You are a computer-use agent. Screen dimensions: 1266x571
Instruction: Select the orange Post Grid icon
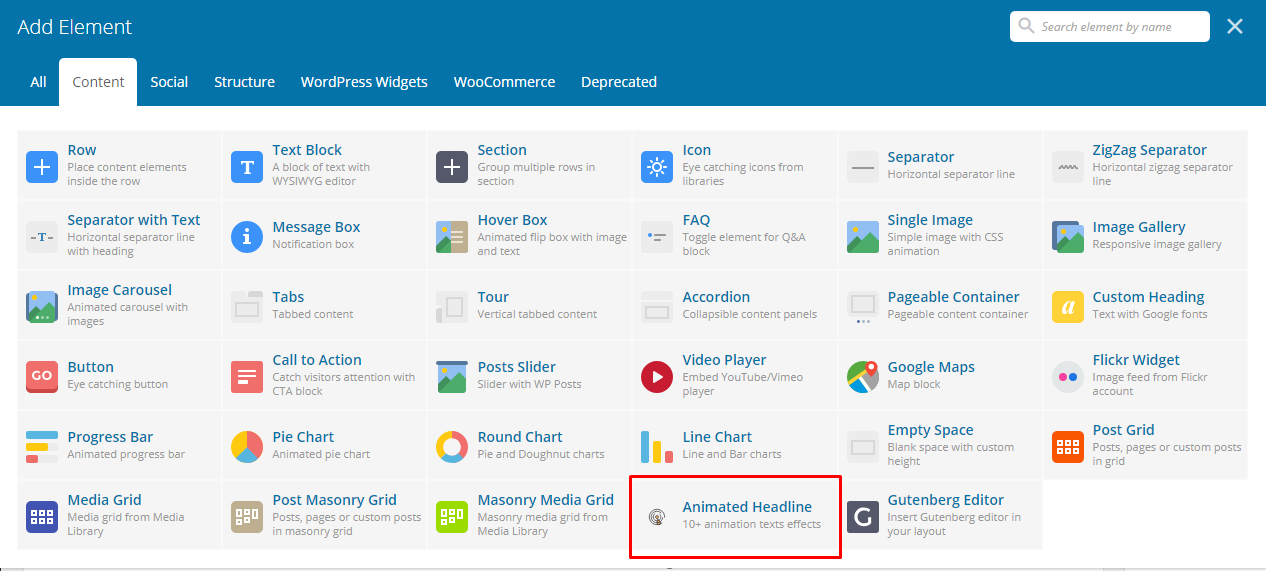[1068, 447]
